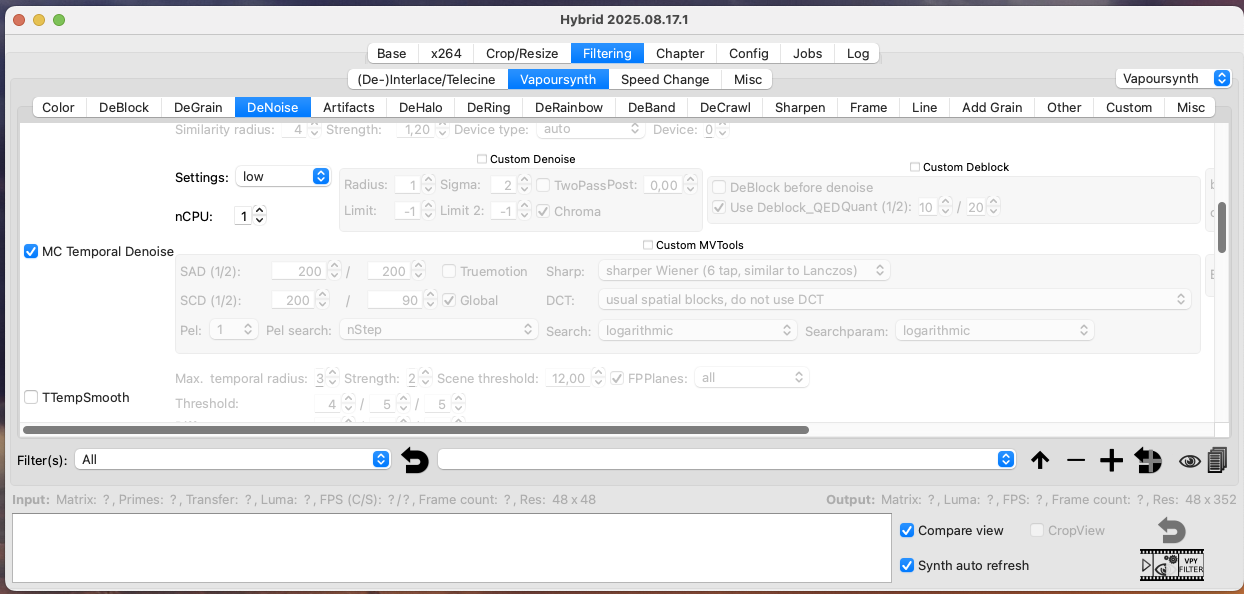The width and height of the screenshot is (1244, 594).
Task: Select the Misc tab beside Speed Change
Action: 747,79
